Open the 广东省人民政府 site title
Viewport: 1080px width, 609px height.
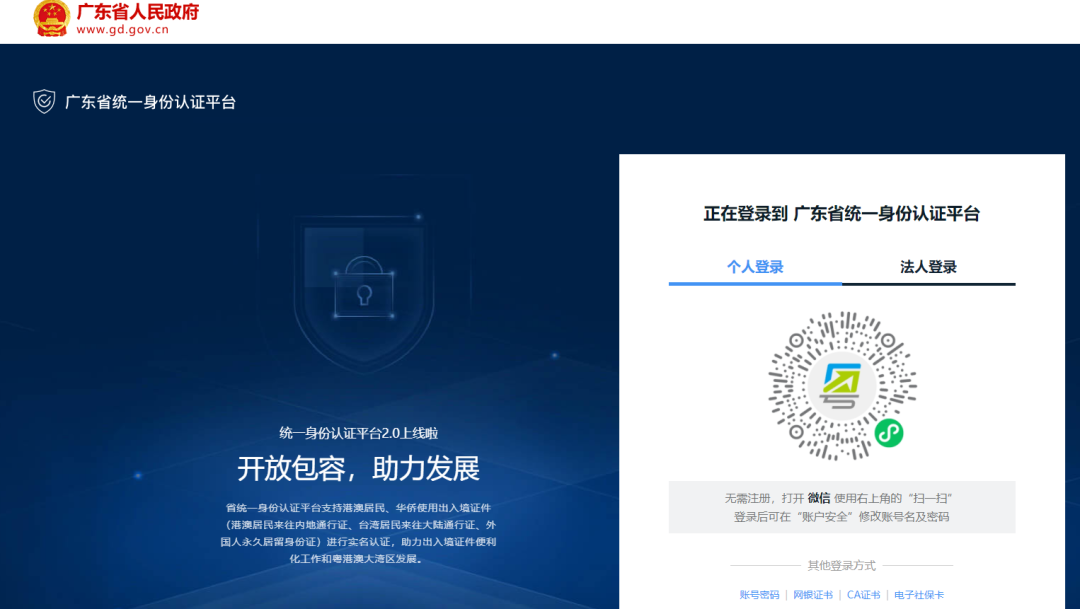[x=138, y=12]
